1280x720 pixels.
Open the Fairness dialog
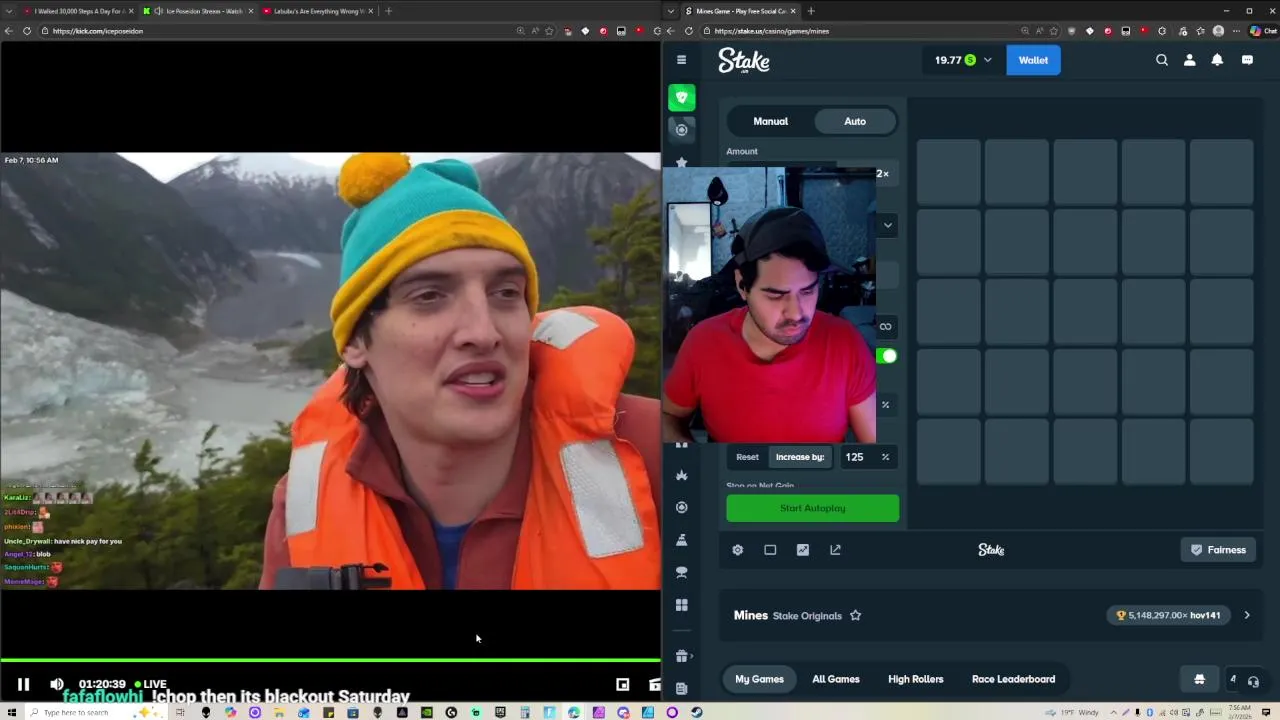coord(1218,550)
